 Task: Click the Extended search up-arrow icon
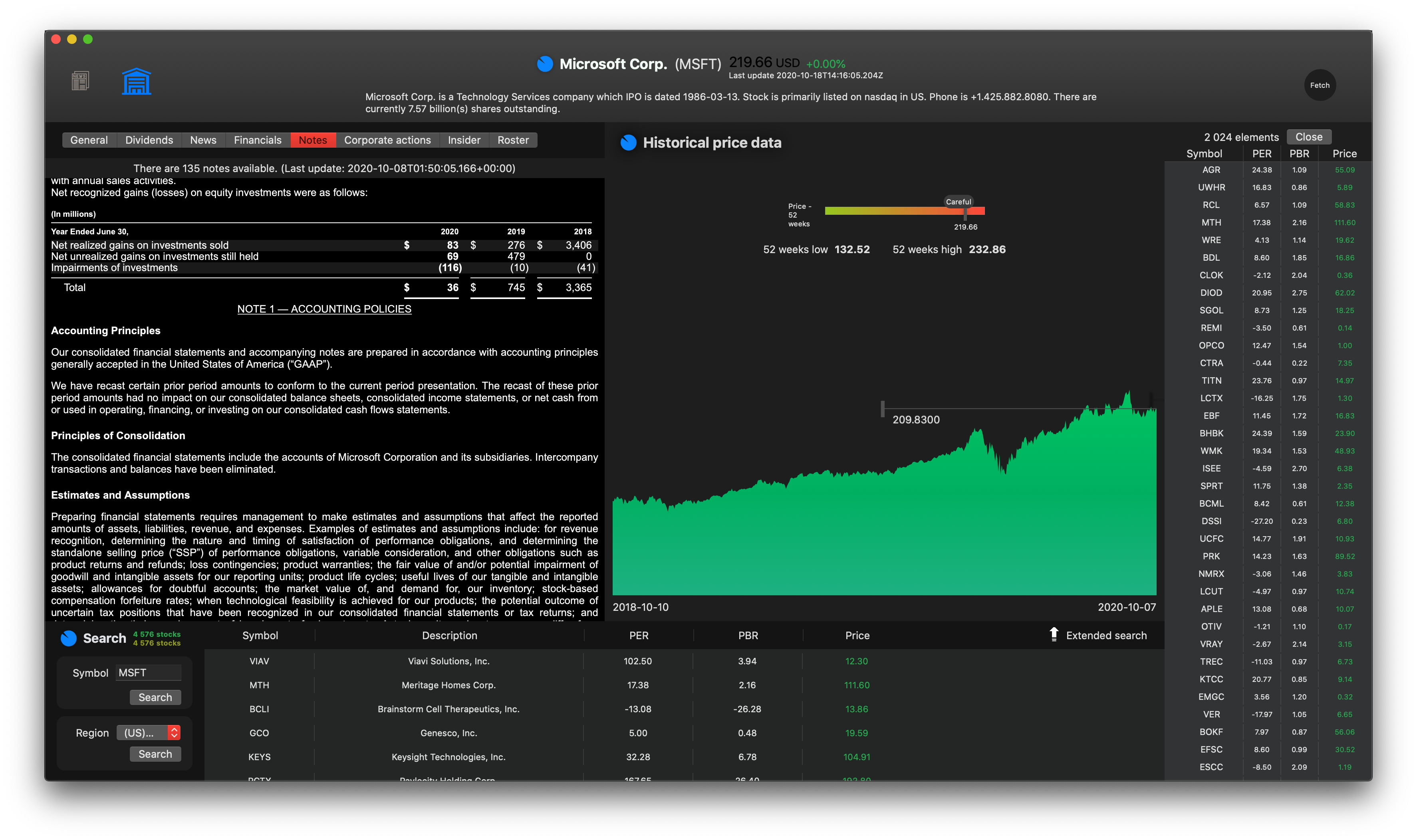click(x=1054, y=634)
